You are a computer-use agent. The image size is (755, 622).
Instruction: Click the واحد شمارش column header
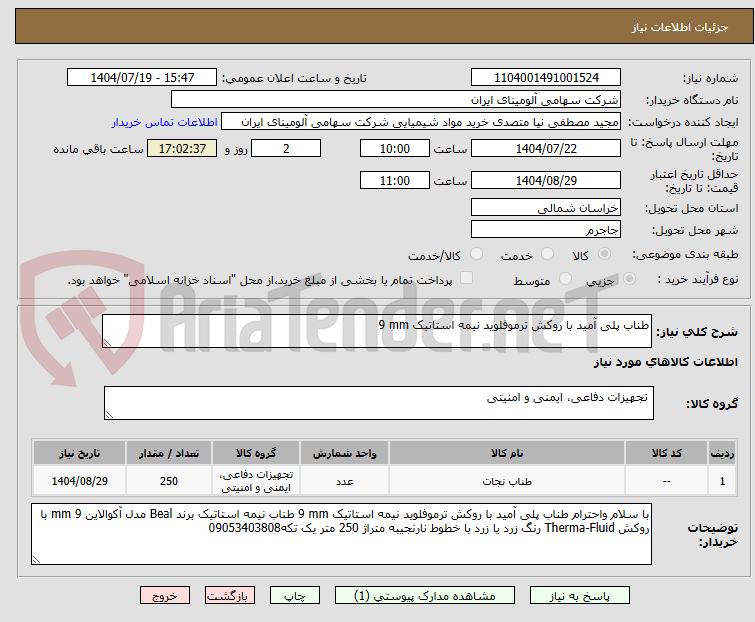(344, 453)
